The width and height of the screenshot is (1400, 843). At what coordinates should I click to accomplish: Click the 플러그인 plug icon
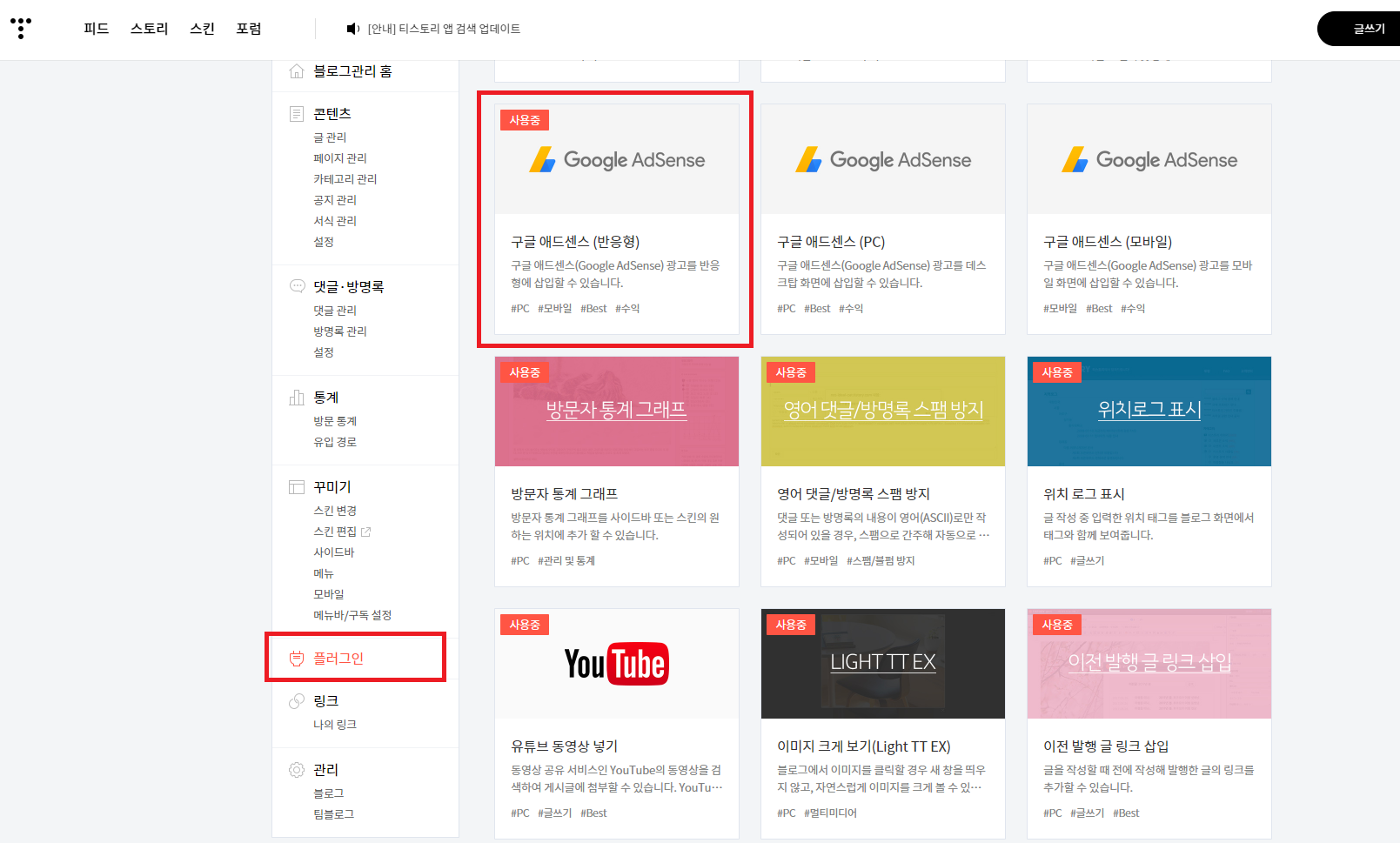point(297,659)
